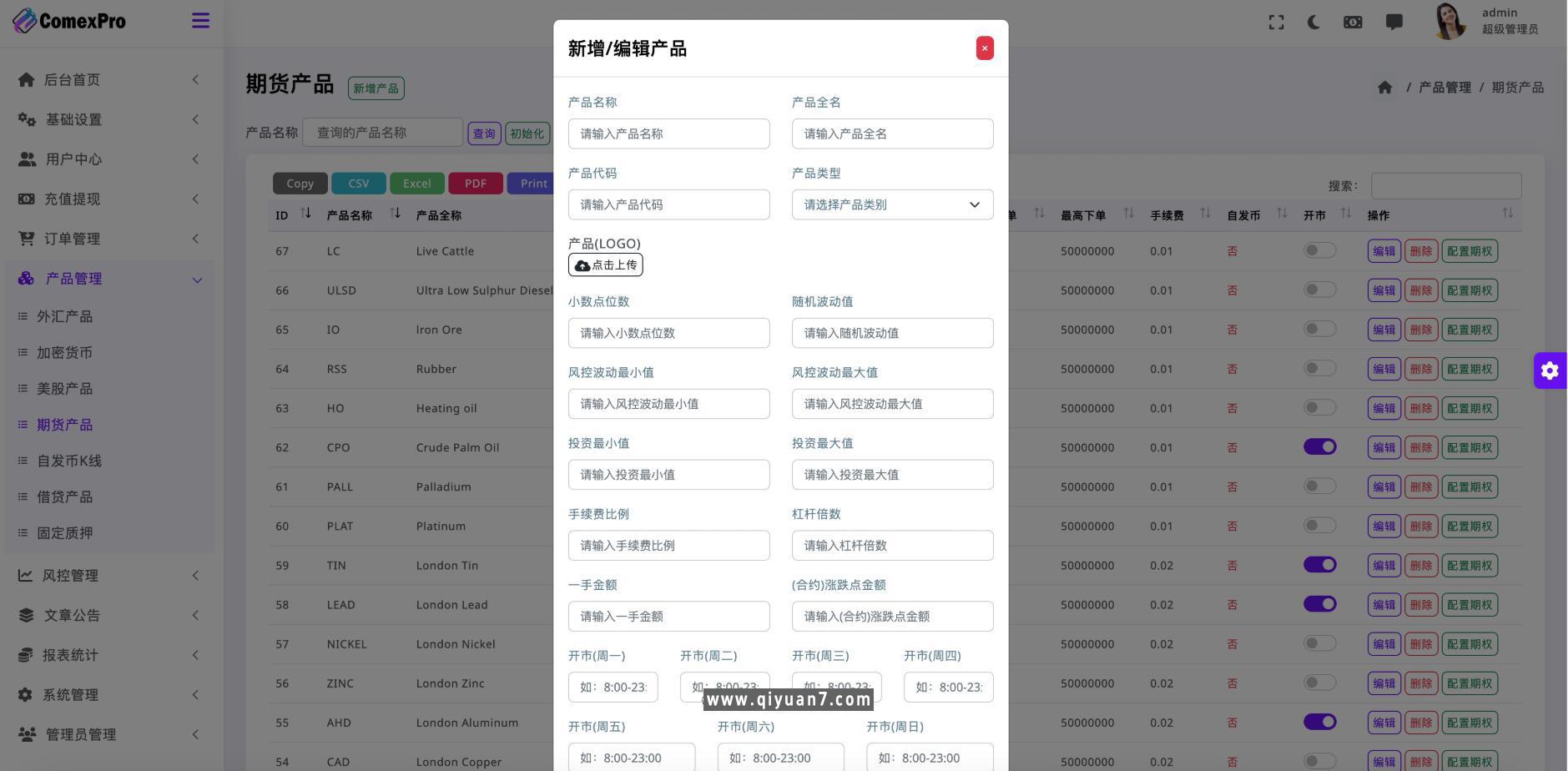Click the hamburger menu icon in sidebar
1568x771 pixels.
tap(200, 20)
